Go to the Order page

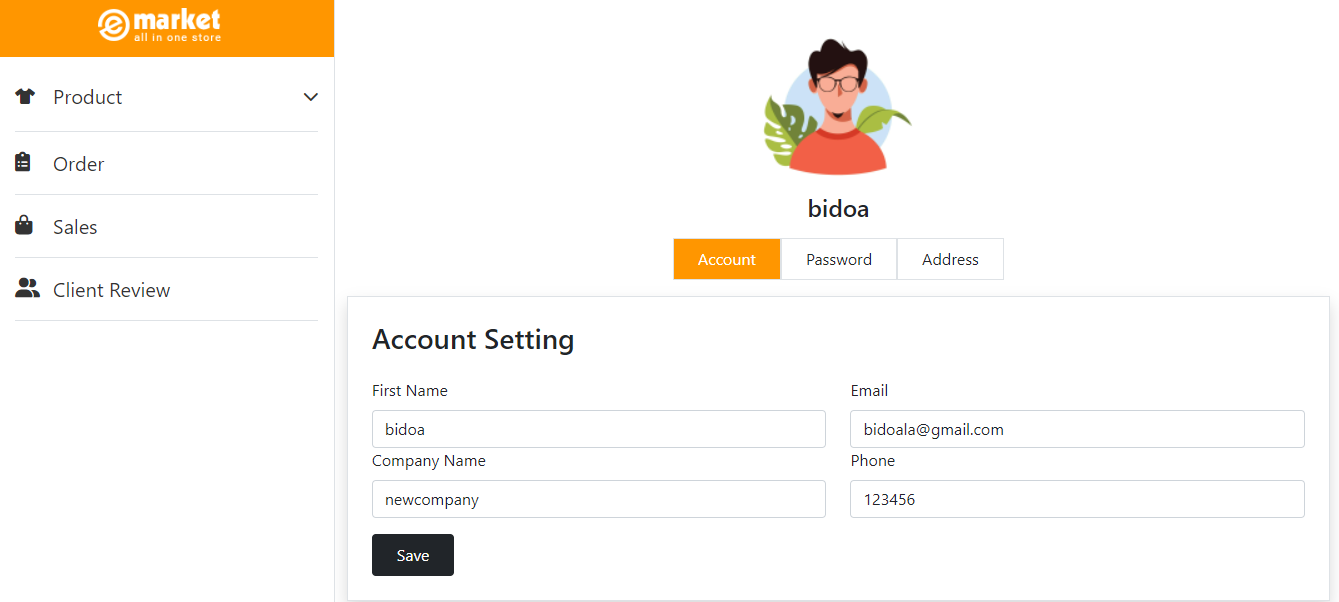coord(79,164)
